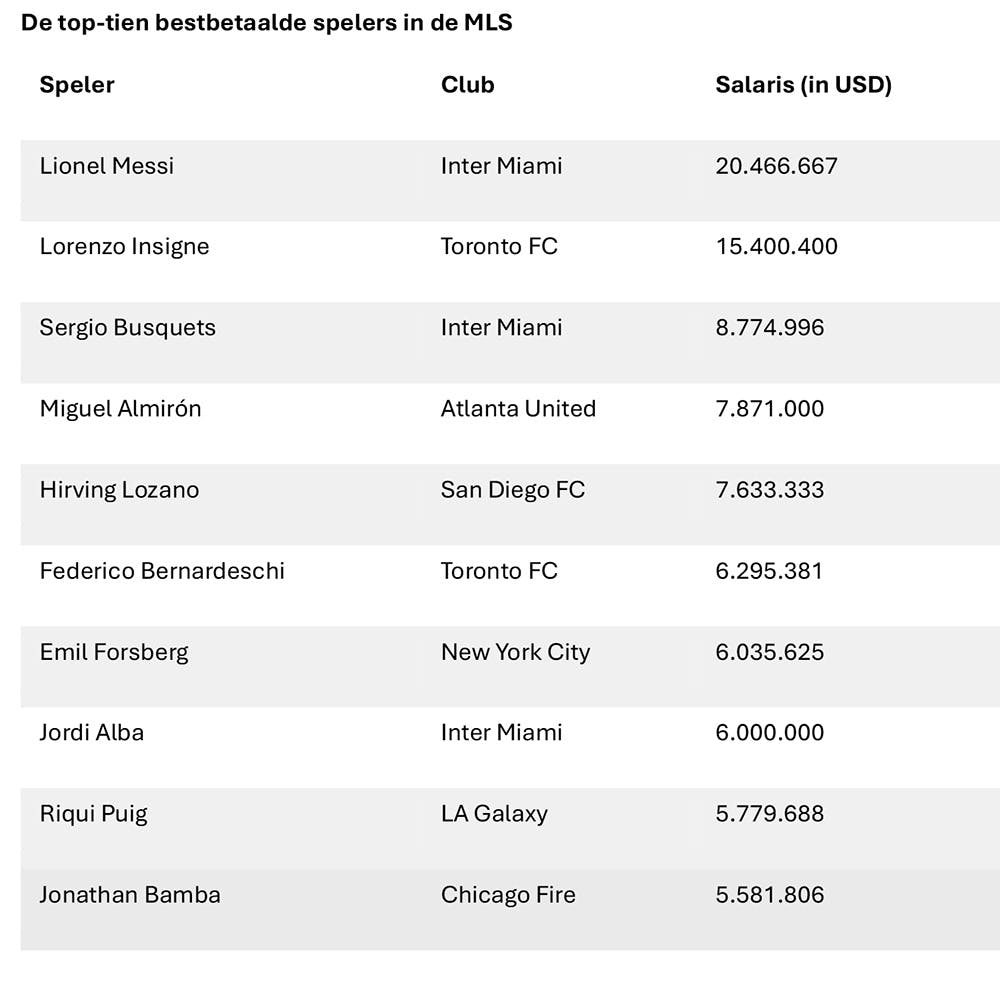
Task: Click the Sergio Busquets row name
Action: click(x=127, y=328)
